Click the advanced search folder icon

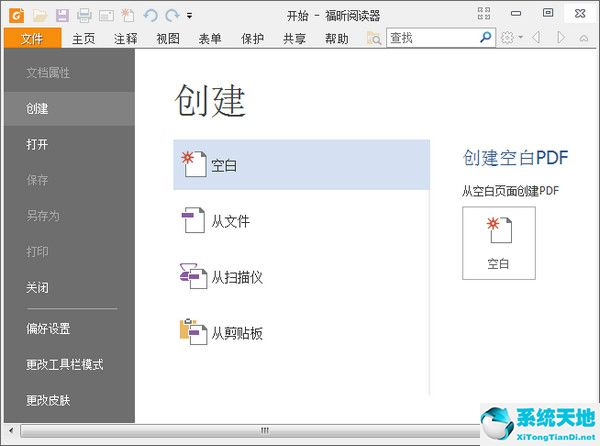point(374,38)
